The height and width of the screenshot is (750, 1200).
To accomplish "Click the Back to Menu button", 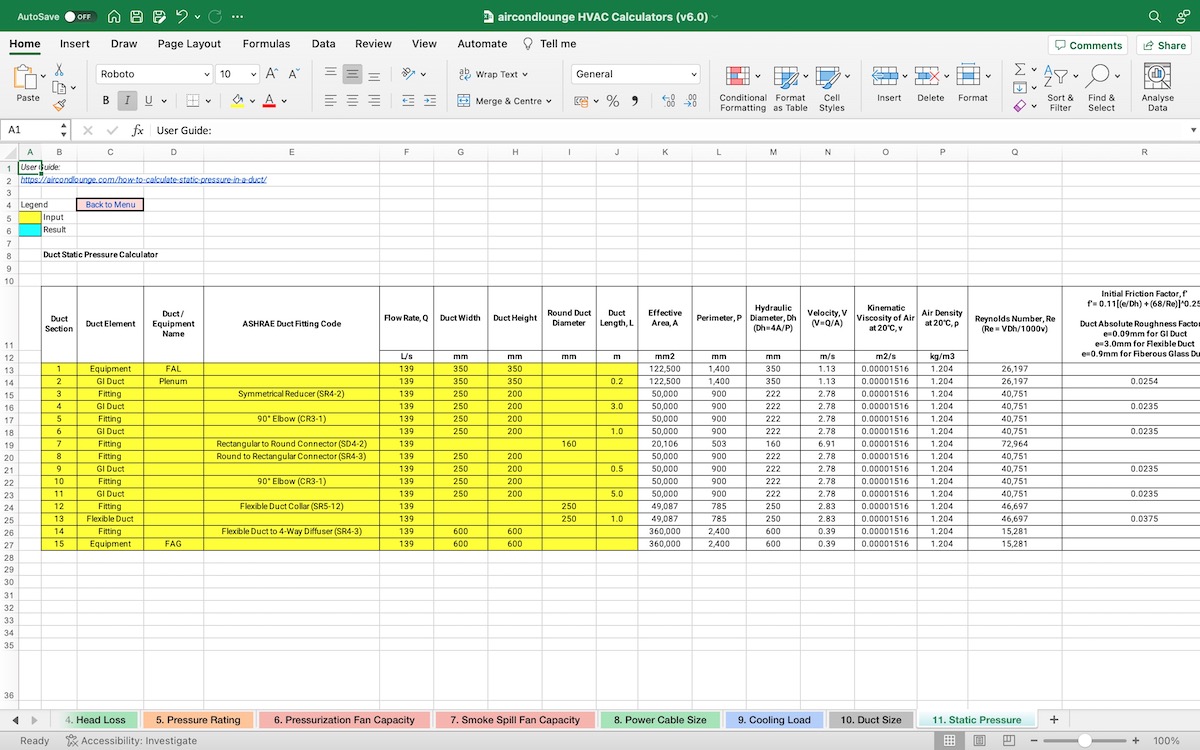I will click(x=110, y=204).
